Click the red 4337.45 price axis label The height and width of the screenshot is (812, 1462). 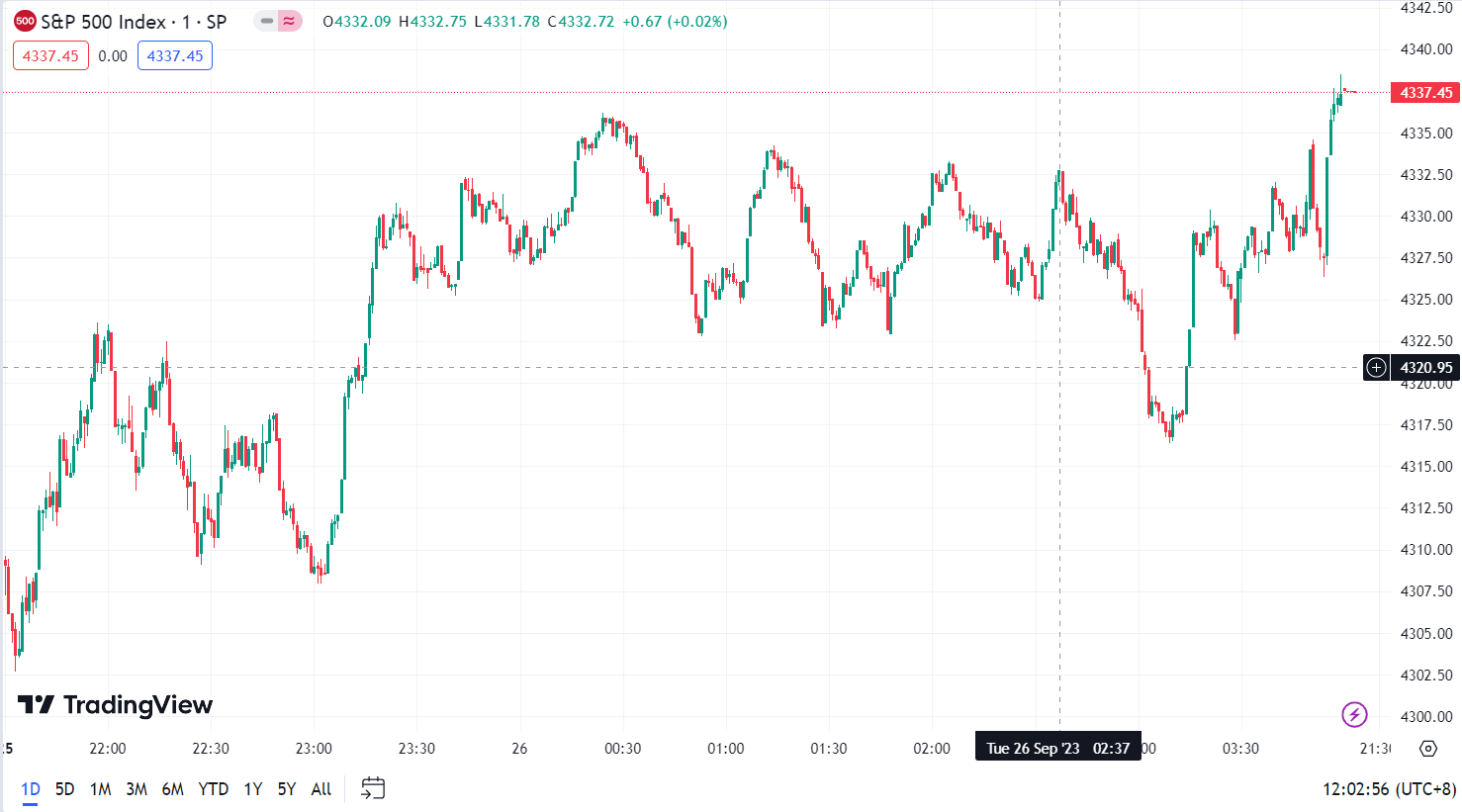click(x=1425, y=92)
